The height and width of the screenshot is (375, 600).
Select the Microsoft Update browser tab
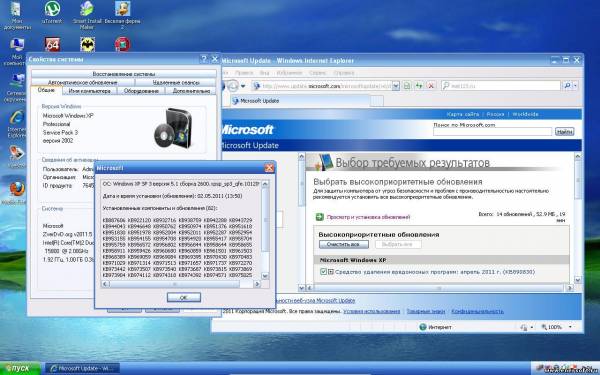(x=300, y=101)
